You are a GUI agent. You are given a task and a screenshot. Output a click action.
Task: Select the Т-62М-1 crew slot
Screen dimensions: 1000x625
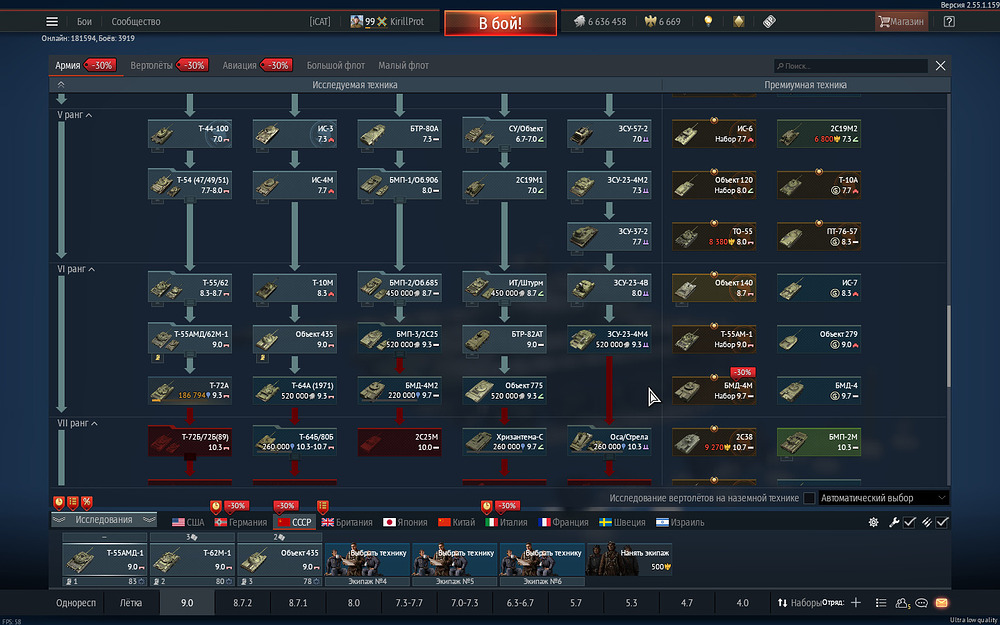coord(193,559)
